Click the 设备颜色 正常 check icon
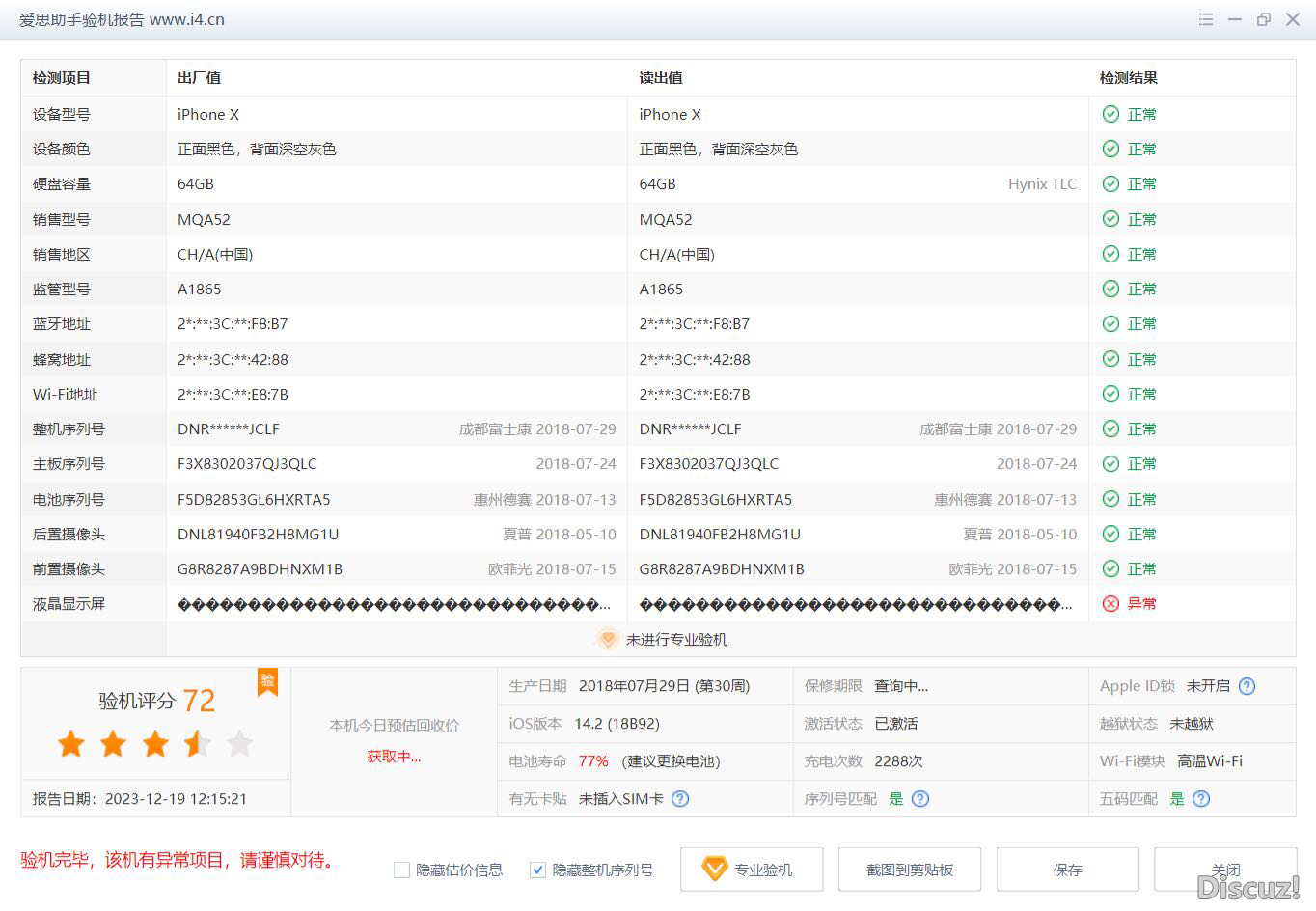 pos(1110,149)
